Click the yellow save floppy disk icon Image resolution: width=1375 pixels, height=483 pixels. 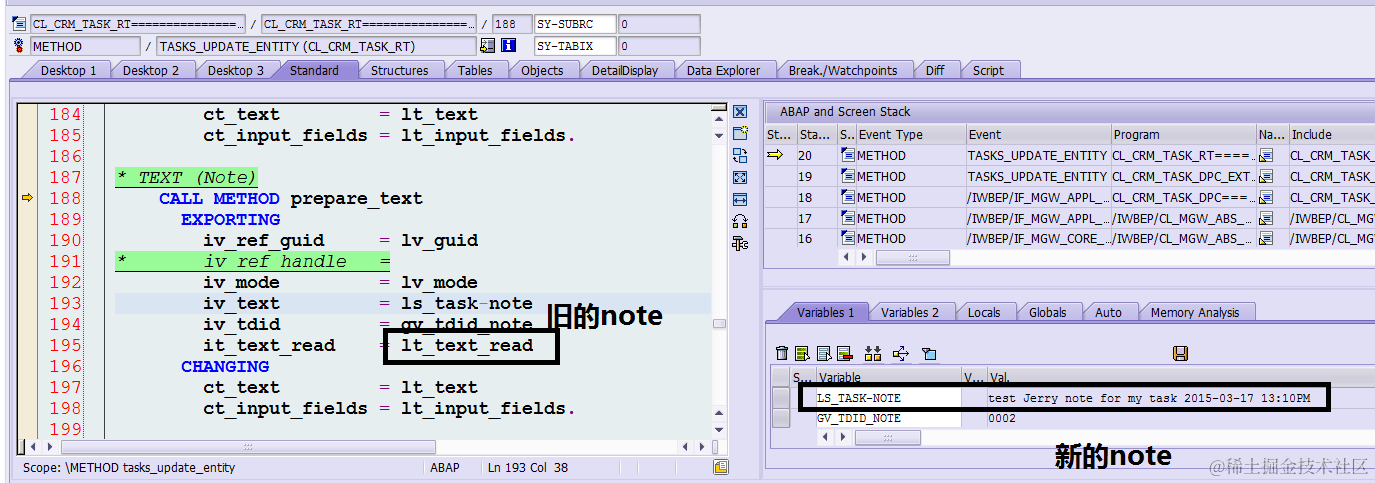(x=1180, y=353)
